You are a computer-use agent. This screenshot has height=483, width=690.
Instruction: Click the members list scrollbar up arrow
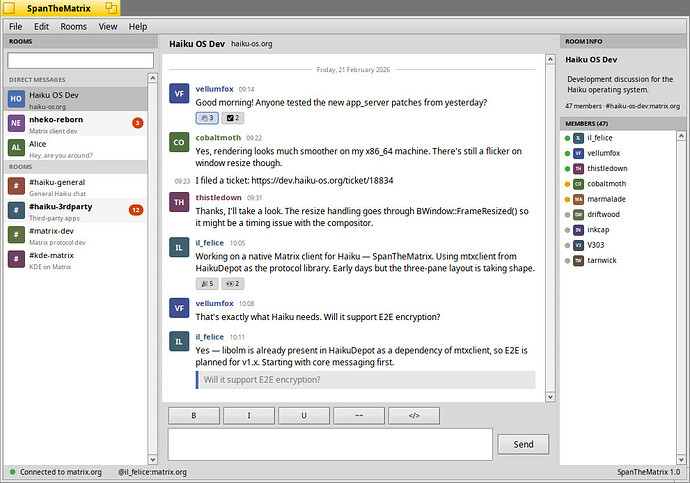681,136
